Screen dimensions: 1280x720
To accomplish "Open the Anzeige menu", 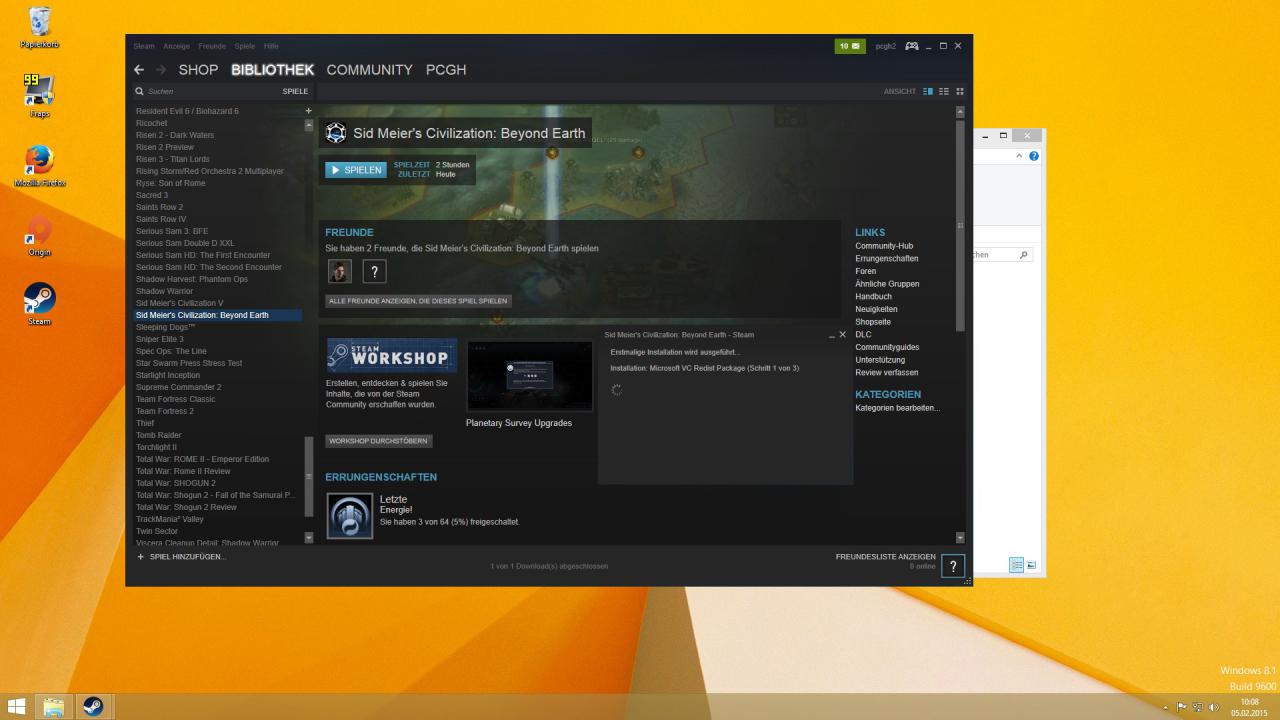I will click(176, 46).
